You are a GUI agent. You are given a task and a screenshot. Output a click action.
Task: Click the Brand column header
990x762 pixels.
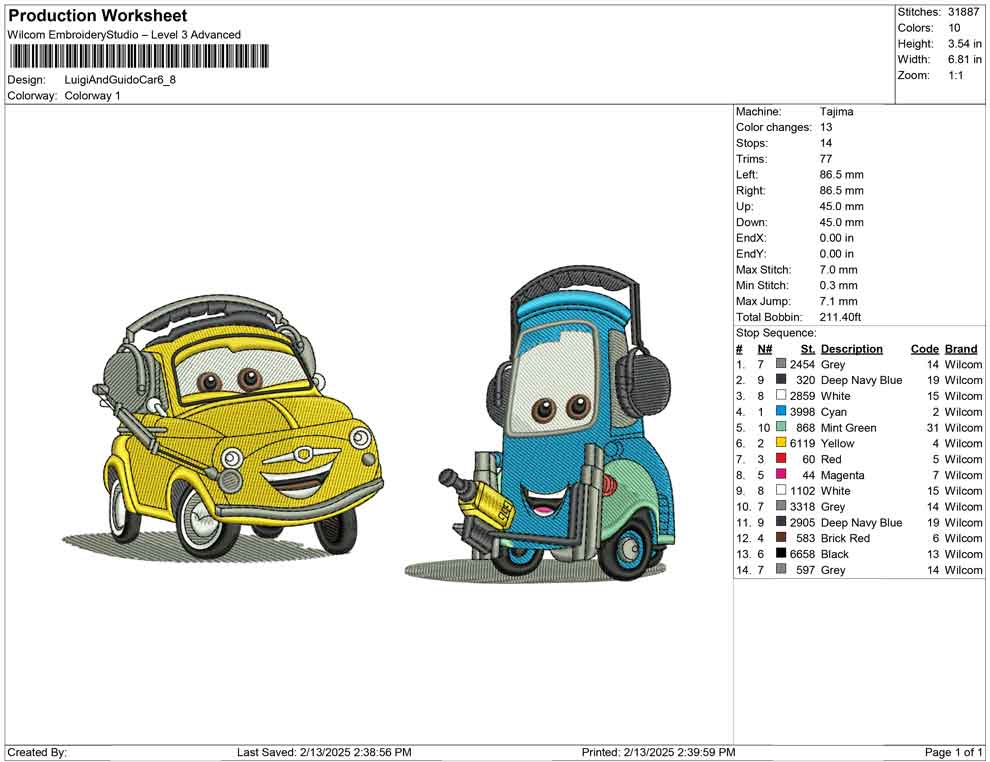tap(961, 348)
